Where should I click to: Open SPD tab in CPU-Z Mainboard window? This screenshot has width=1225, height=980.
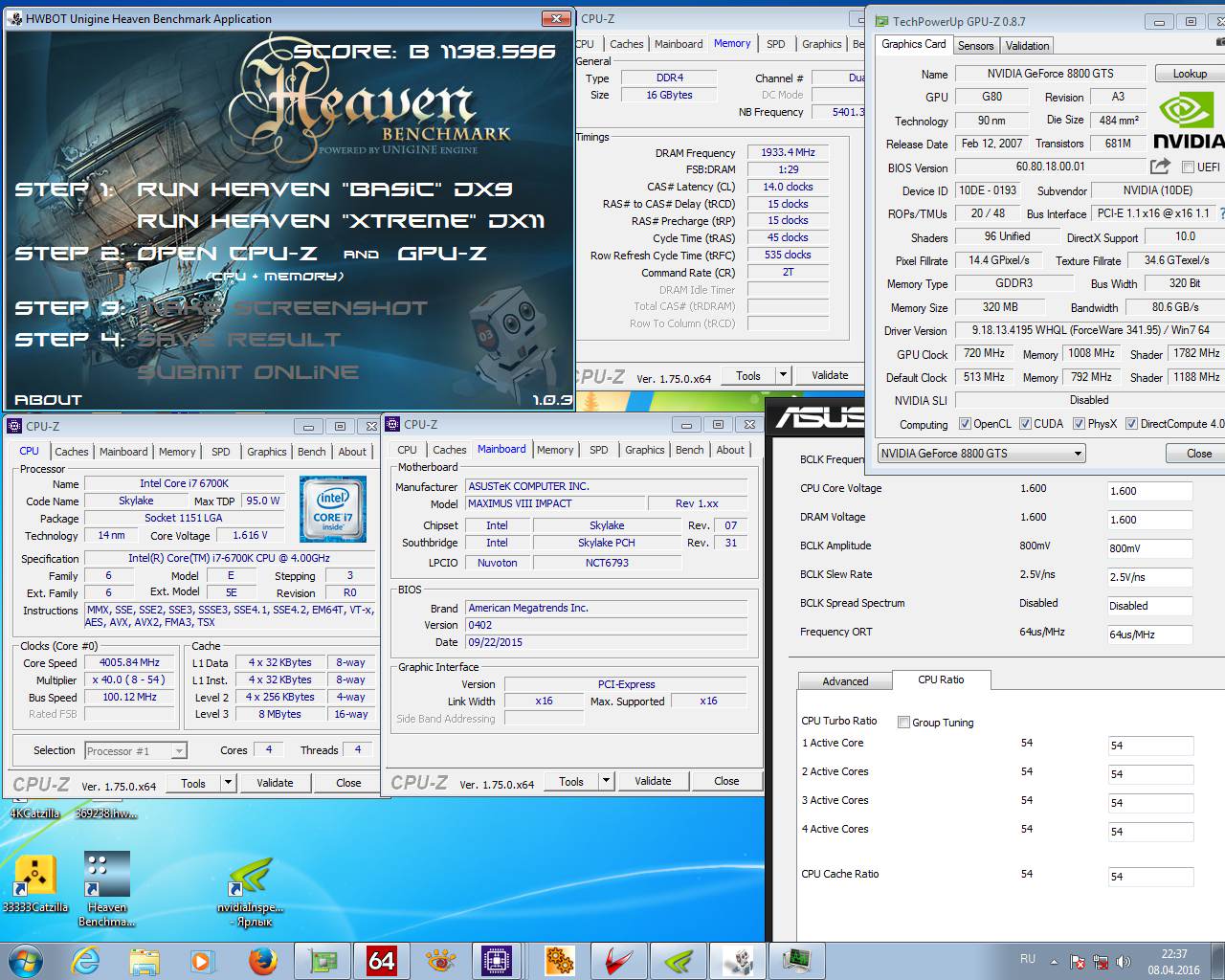pyautogui.click(x=598, y=450)
